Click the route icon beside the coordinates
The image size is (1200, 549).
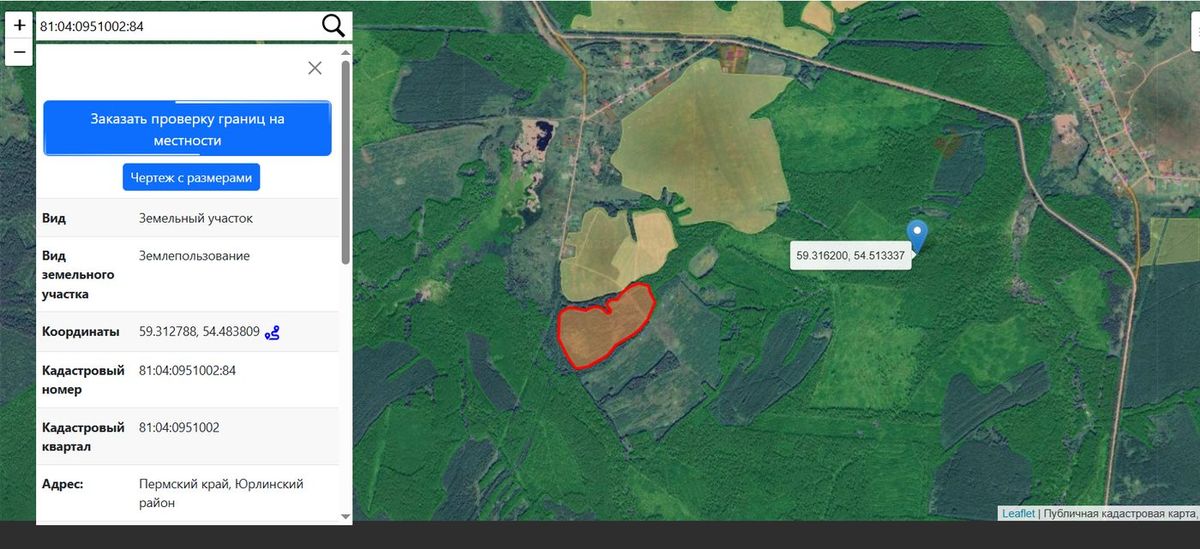(x=272, y=333)
